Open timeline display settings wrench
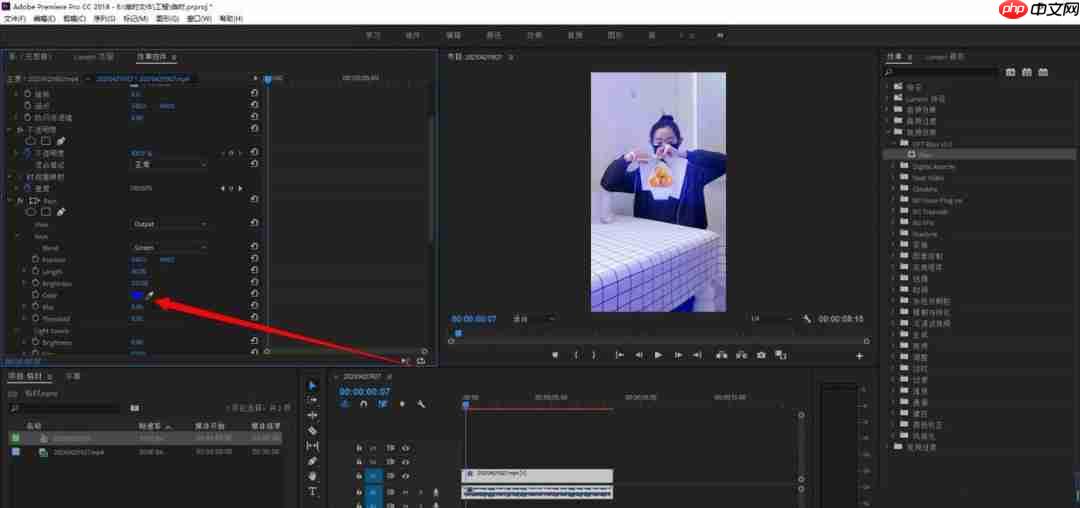The height and width of the screenshot is (508, 1080). (x=421, y=405)
